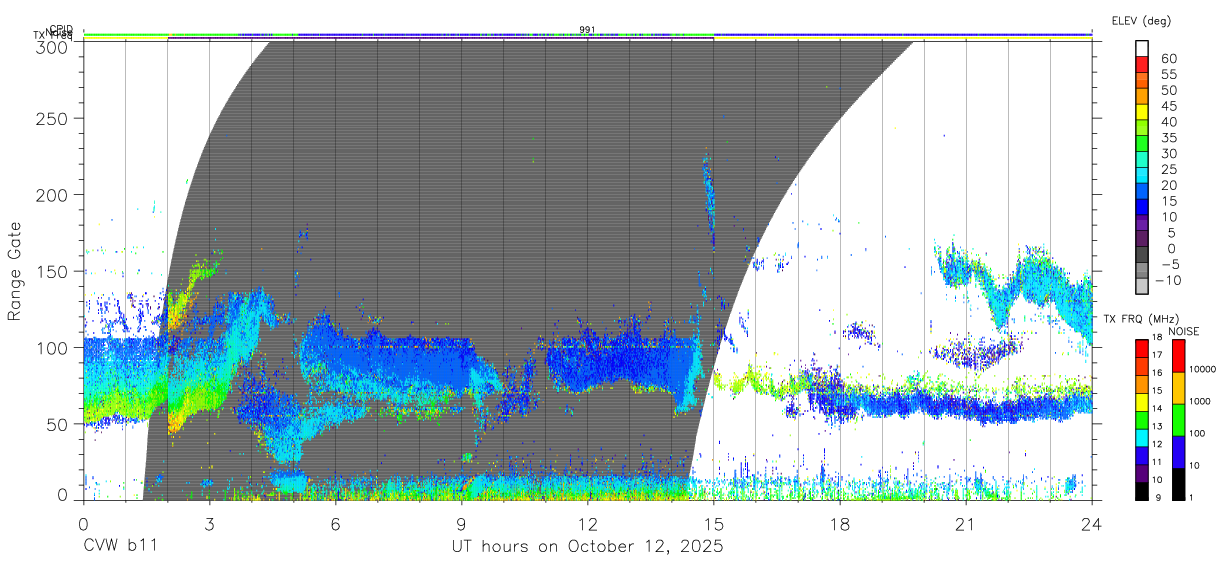The width and height of the screenshot is (1228, 567).
Task: Click the 18 tick on the UT hours axis
Action: tap(840, 523)
